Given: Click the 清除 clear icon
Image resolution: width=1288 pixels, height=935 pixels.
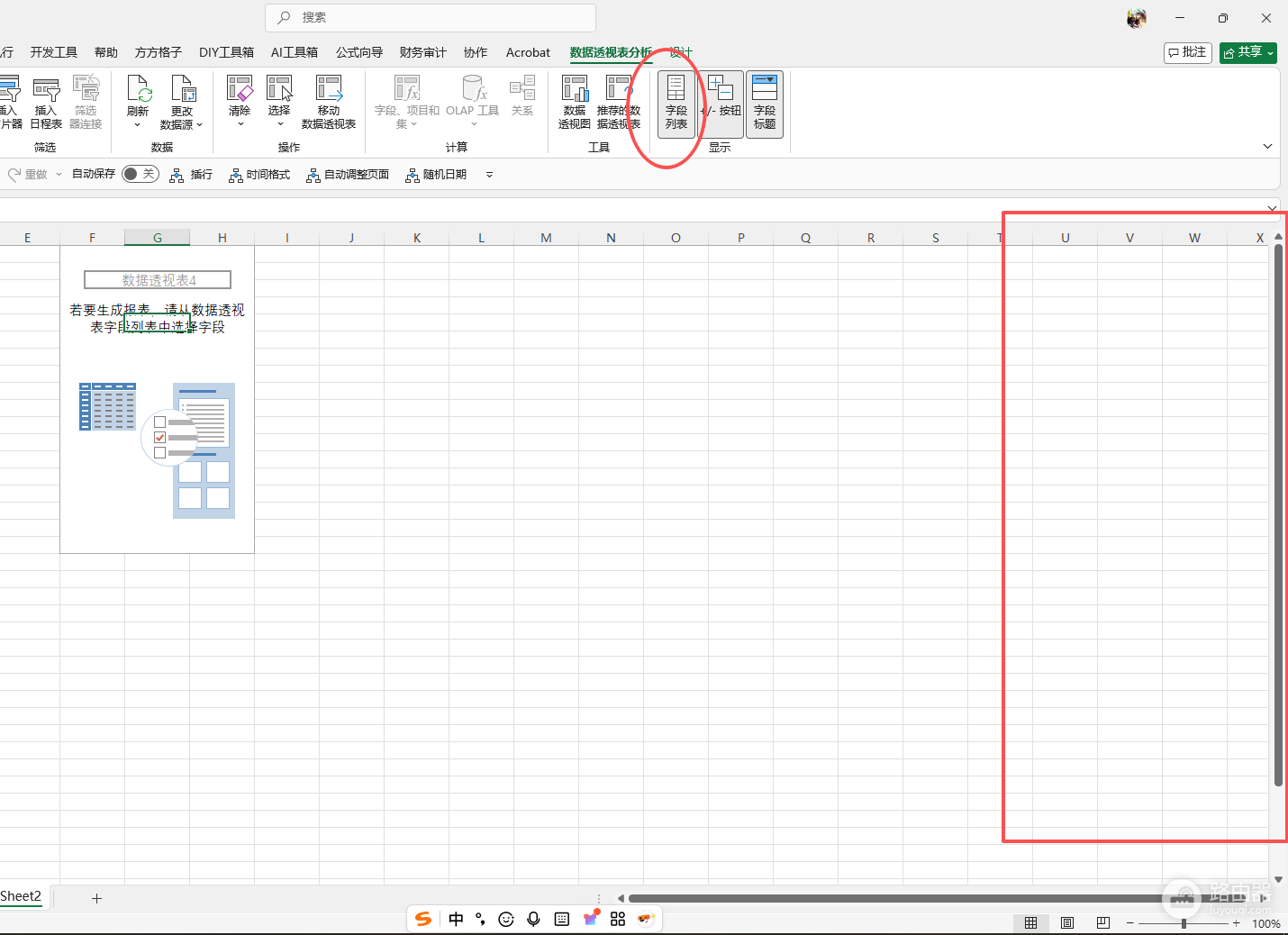Looking at the screenshot, I should coord(240,101).
